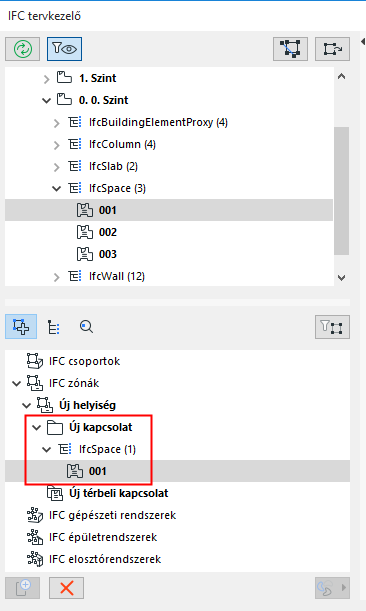Switch to the tree hierarchy view icon
The image size is (366, 611).
coord(53,327)
